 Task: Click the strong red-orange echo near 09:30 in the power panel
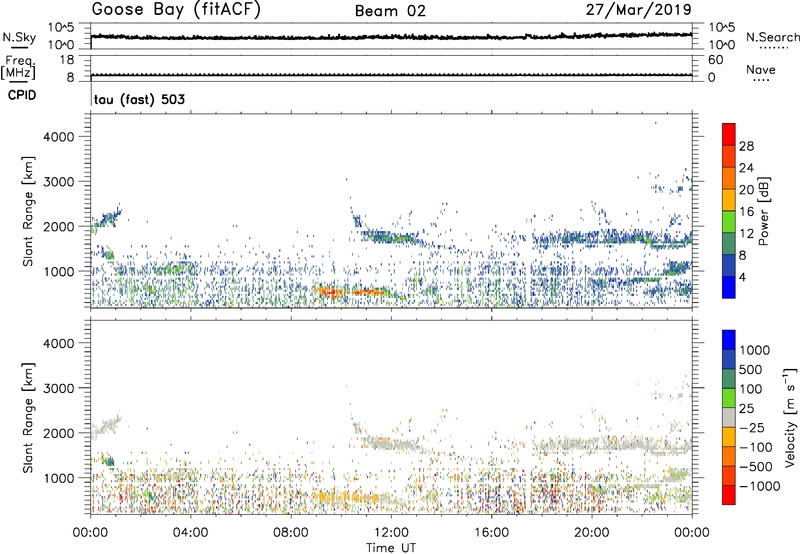(x=333, y=292)
